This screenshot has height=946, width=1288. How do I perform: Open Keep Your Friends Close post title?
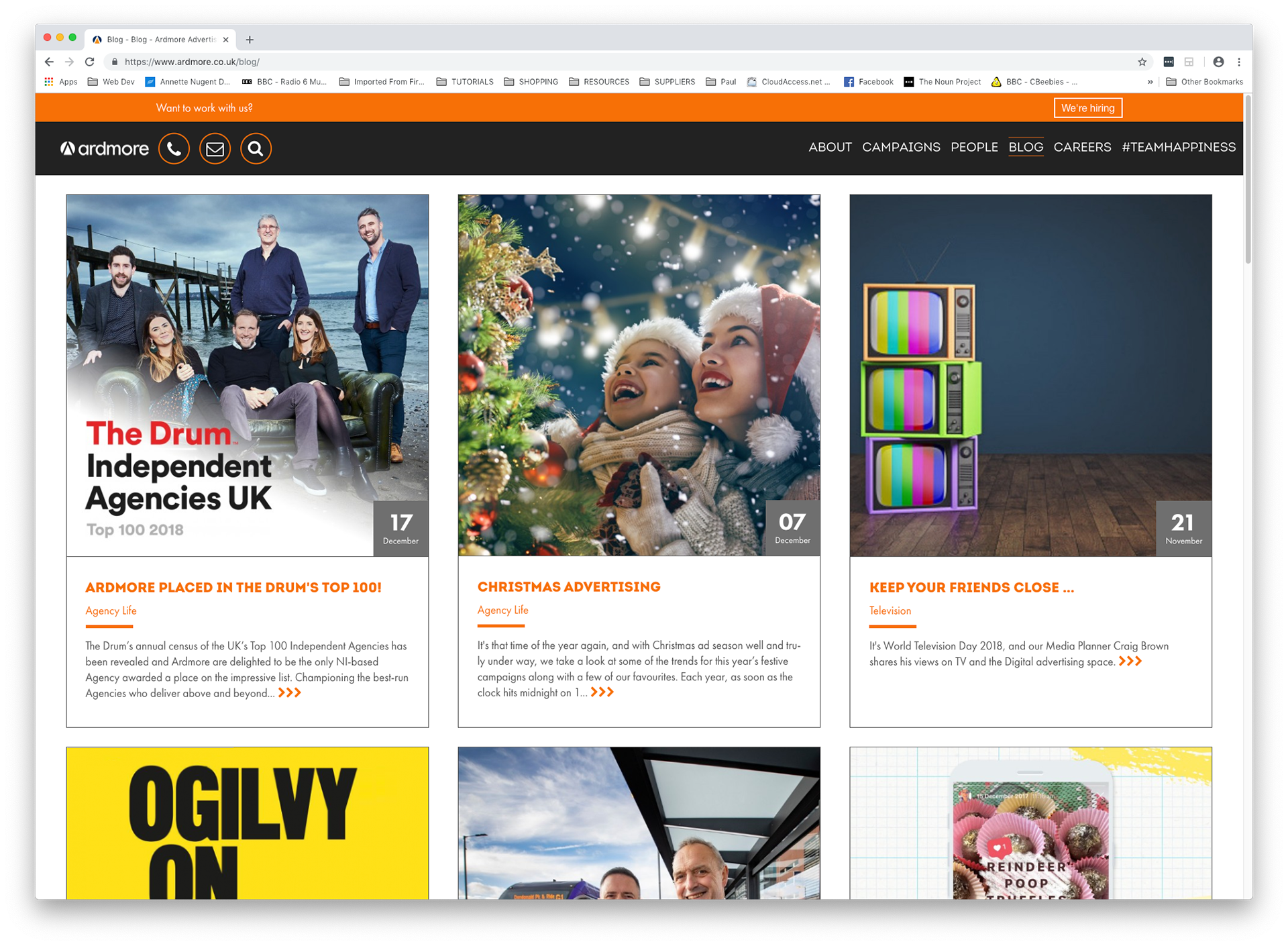pos(971,587)
